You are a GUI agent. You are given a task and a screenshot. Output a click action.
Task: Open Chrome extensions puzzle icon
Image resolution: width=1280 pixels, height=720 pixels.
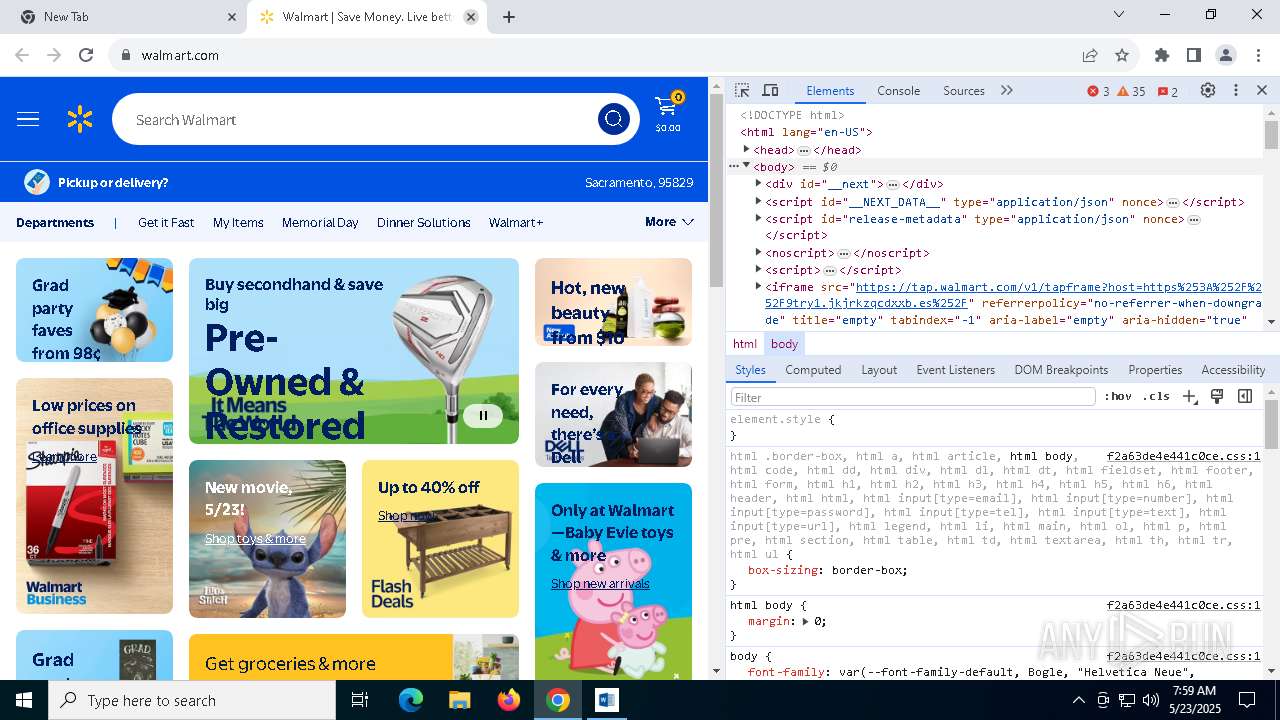pyautogui.click(x=1162, y=55)
